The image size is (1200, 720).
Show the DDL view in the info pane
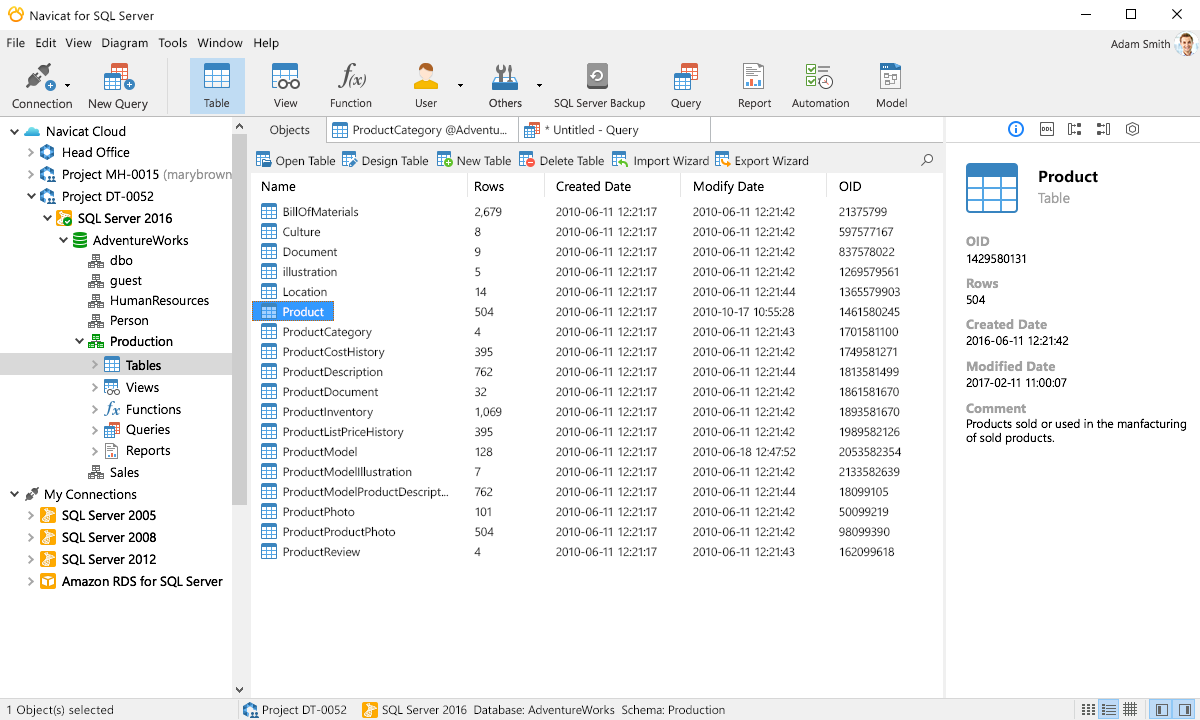[1046, 129]
